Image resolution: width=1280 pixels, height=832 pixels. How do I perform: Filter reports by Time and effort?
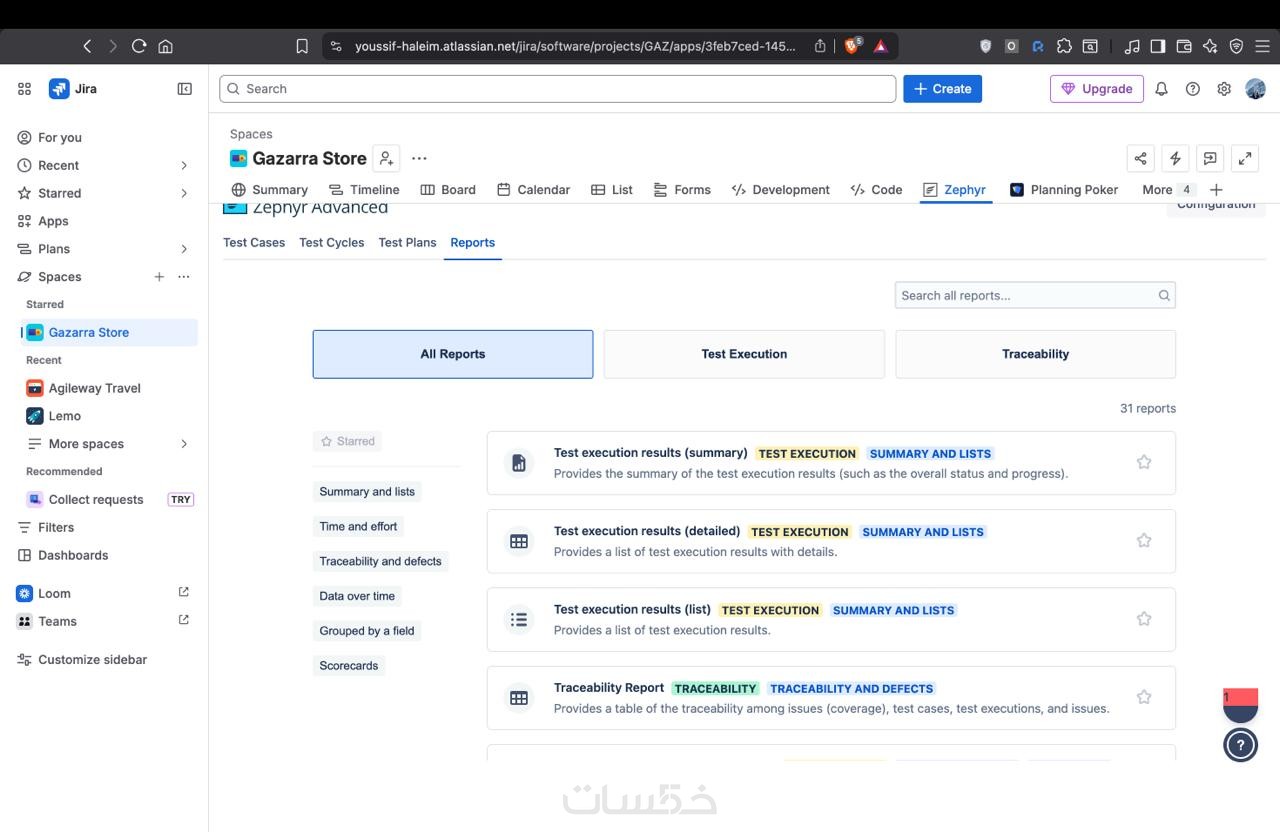point(358,526)
